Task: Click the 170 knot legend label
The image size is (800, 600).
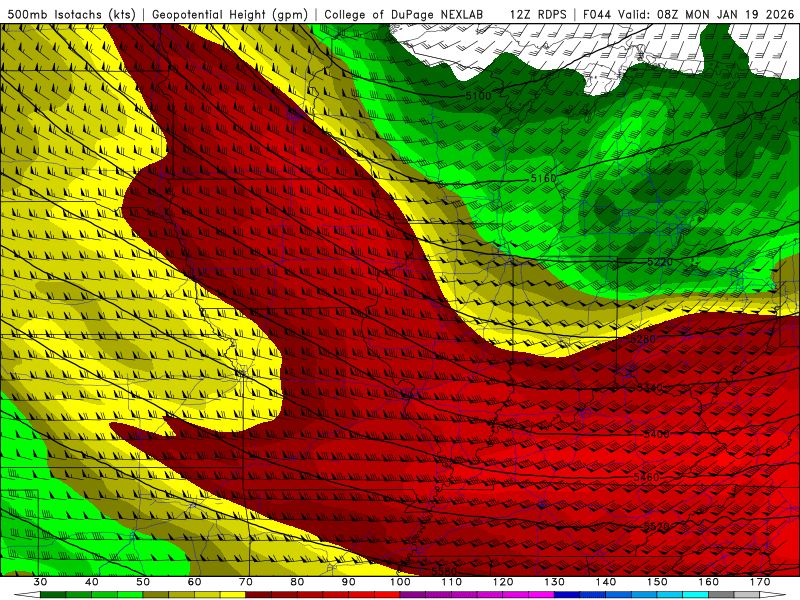Action: tap(760, 582)
